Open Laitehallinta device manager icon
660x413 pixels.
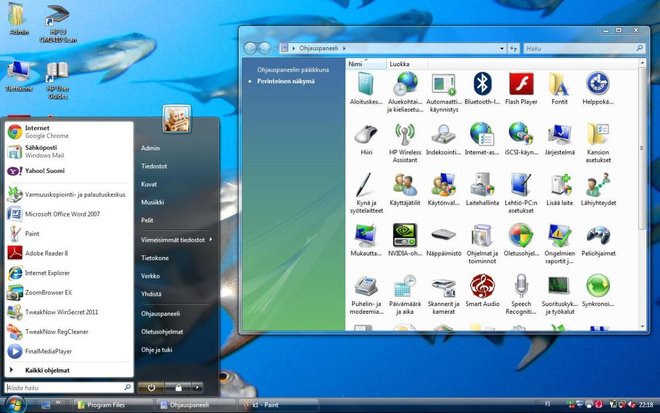click(x=482, y=185)
